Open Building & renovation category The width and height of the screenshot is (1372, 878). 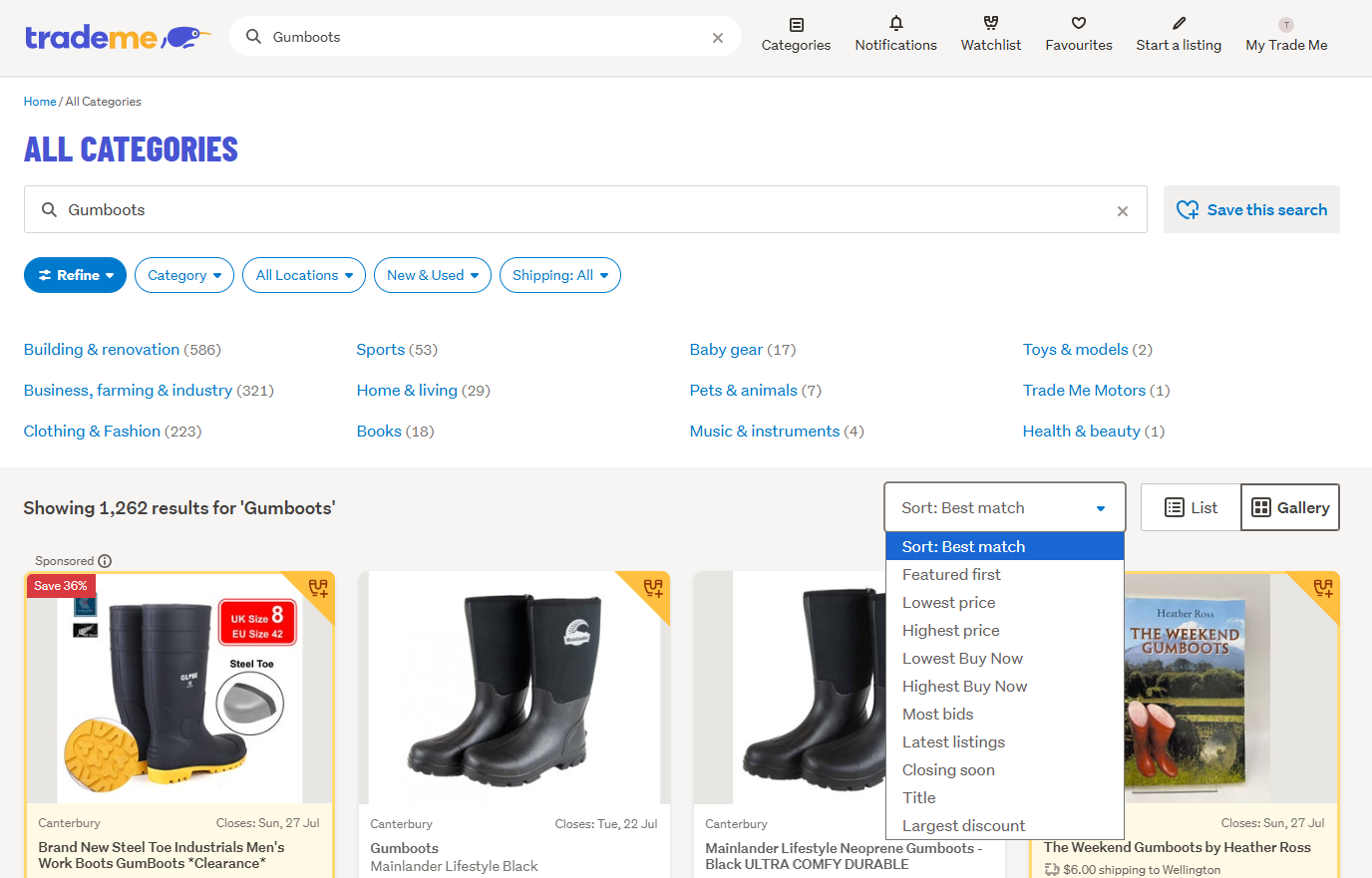pyautogui.click(x=102, y=349)
